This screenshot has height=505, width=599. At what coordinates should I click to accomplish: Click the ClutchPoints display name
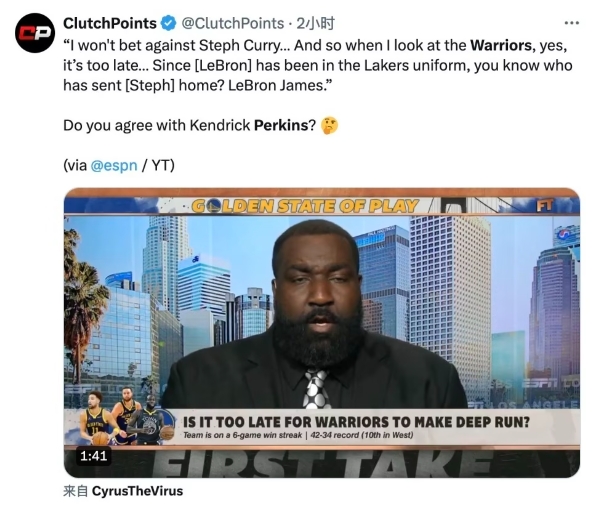coord(110,23)
